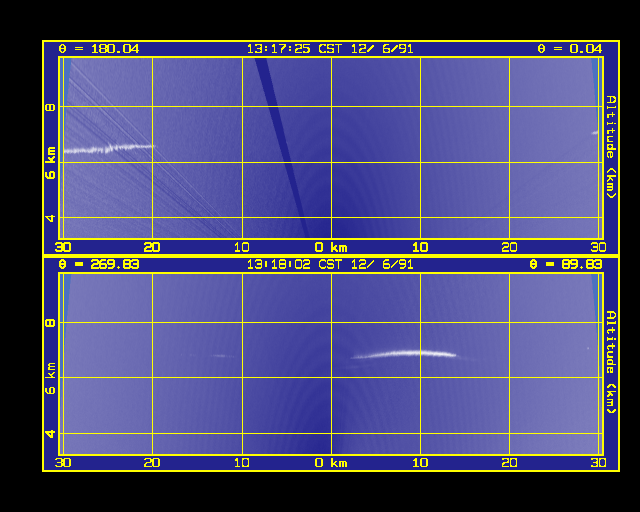Click the bottom panel's right-side "20" range label
The height and width of the screenshot is (512, 640).
(x=509, y=463)
